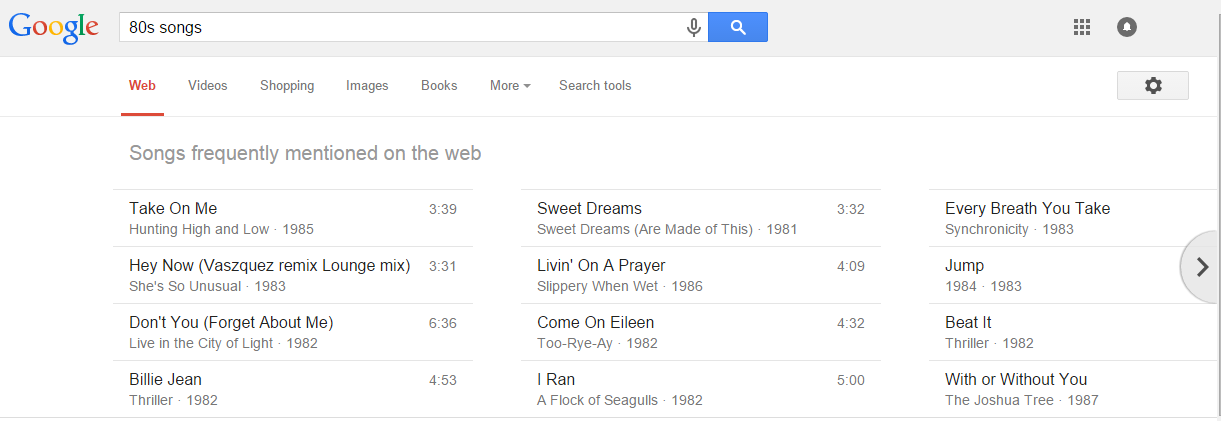1221x421 pixels.
Task: Click in the '80s songs' search field
Action: pyautogui.click(x=400, y=28)
